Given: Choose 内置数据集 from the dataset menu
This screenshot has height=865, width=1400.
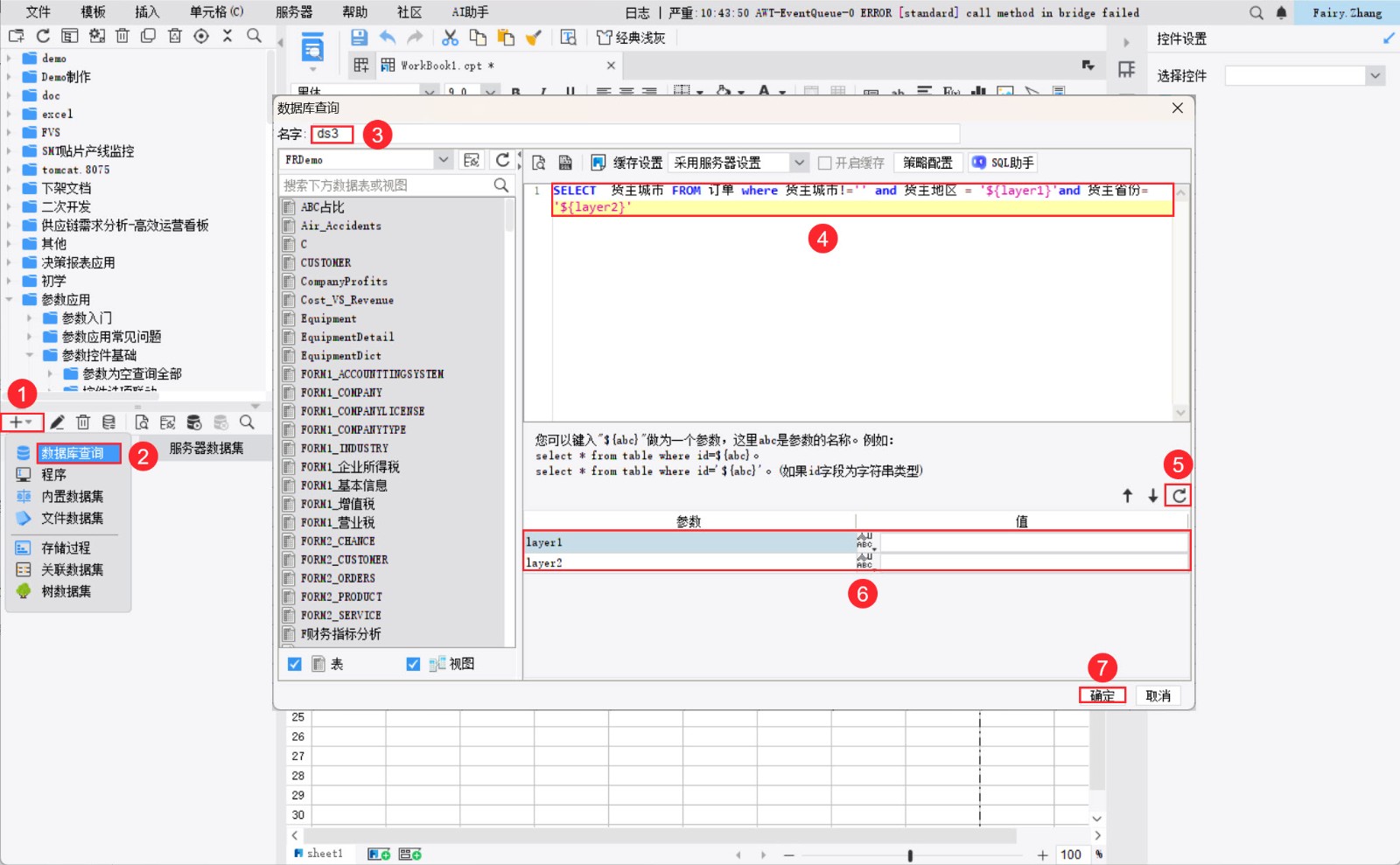Looking at the screenshot, I should tap(72, 497).
